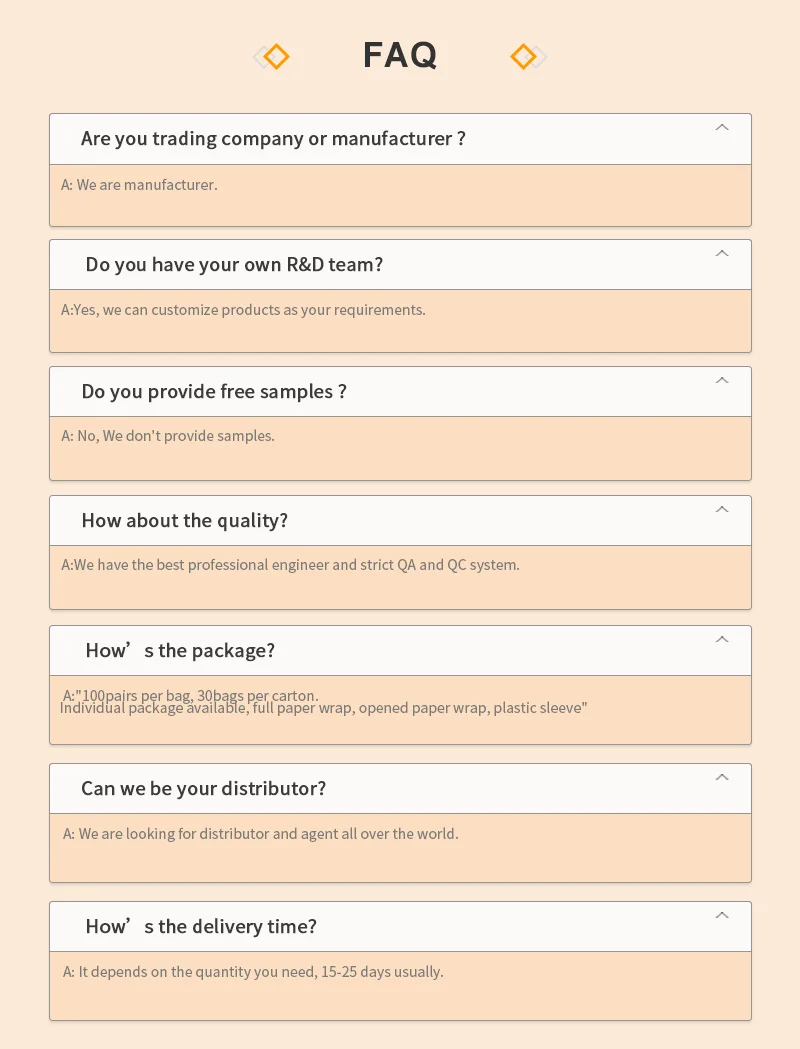
Task: Collapse the trading company or manufacturer question
Action: [x=722, y=128]
